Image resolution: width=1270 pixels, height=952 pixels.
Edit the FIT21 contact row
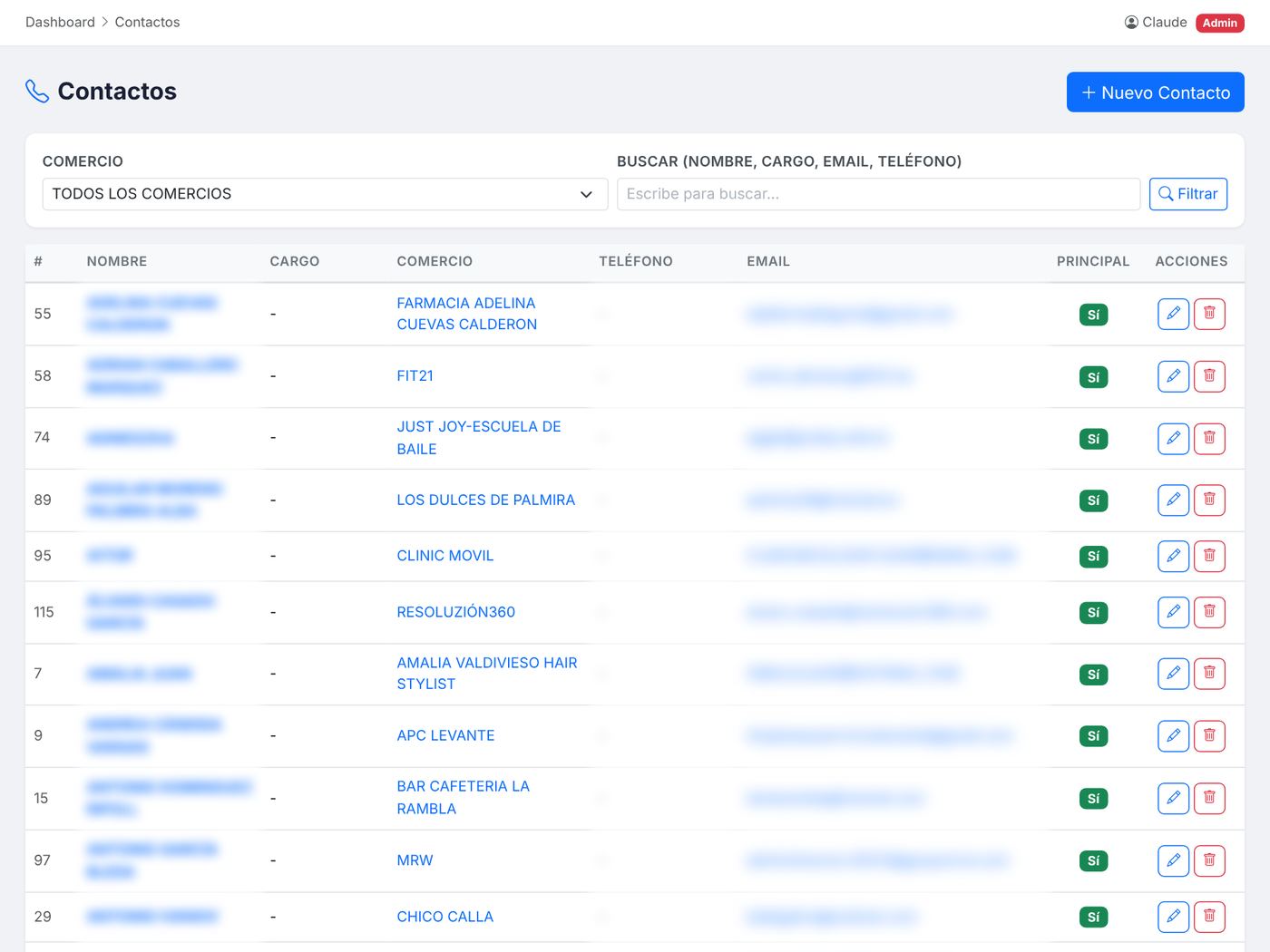point(1173,376)
